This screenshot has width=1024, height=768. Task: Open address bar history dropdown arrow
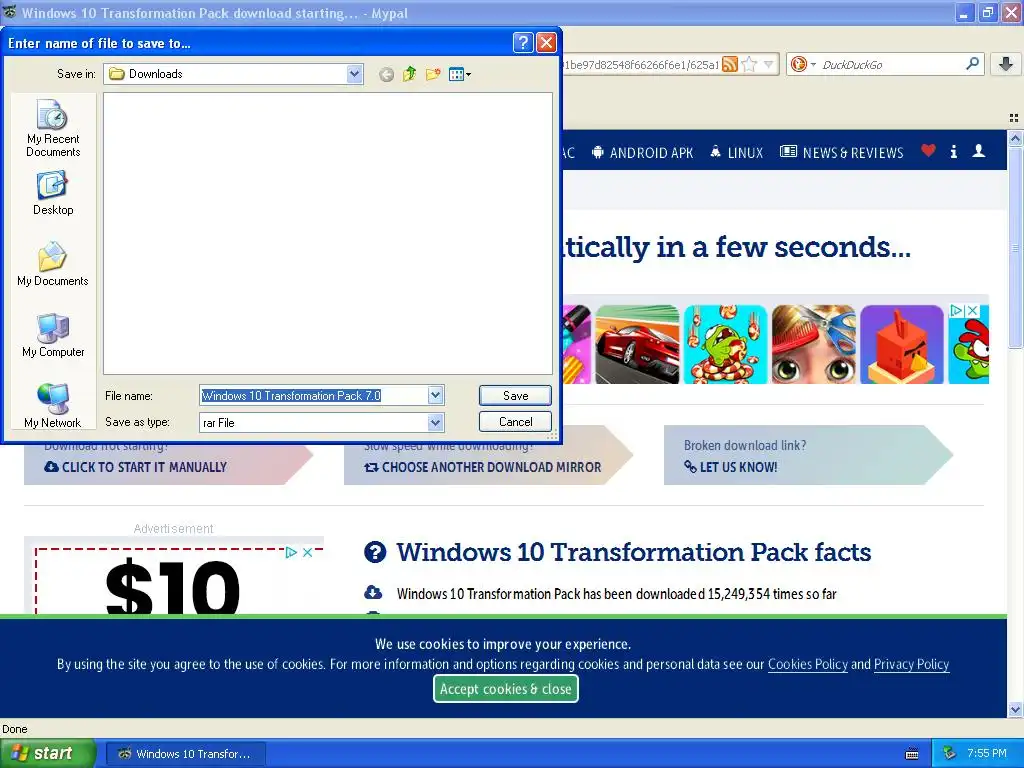[769, 64]
